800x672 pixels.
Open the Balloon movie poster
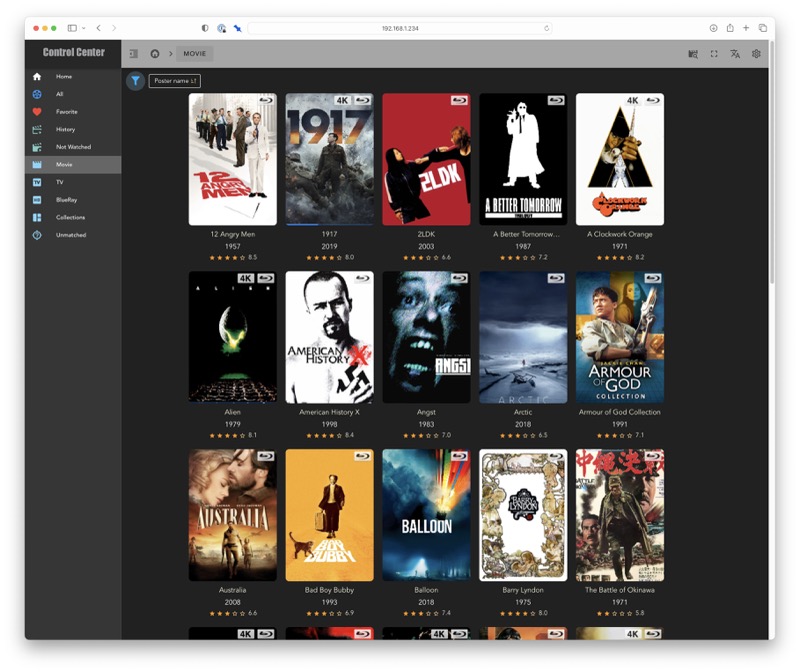tap(426, 515)
